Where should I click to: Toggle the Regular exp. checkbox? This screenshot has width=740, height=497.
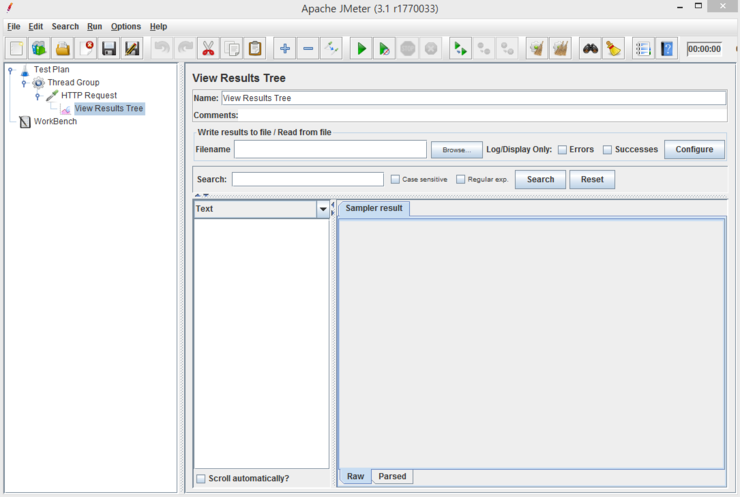[461, 179]
